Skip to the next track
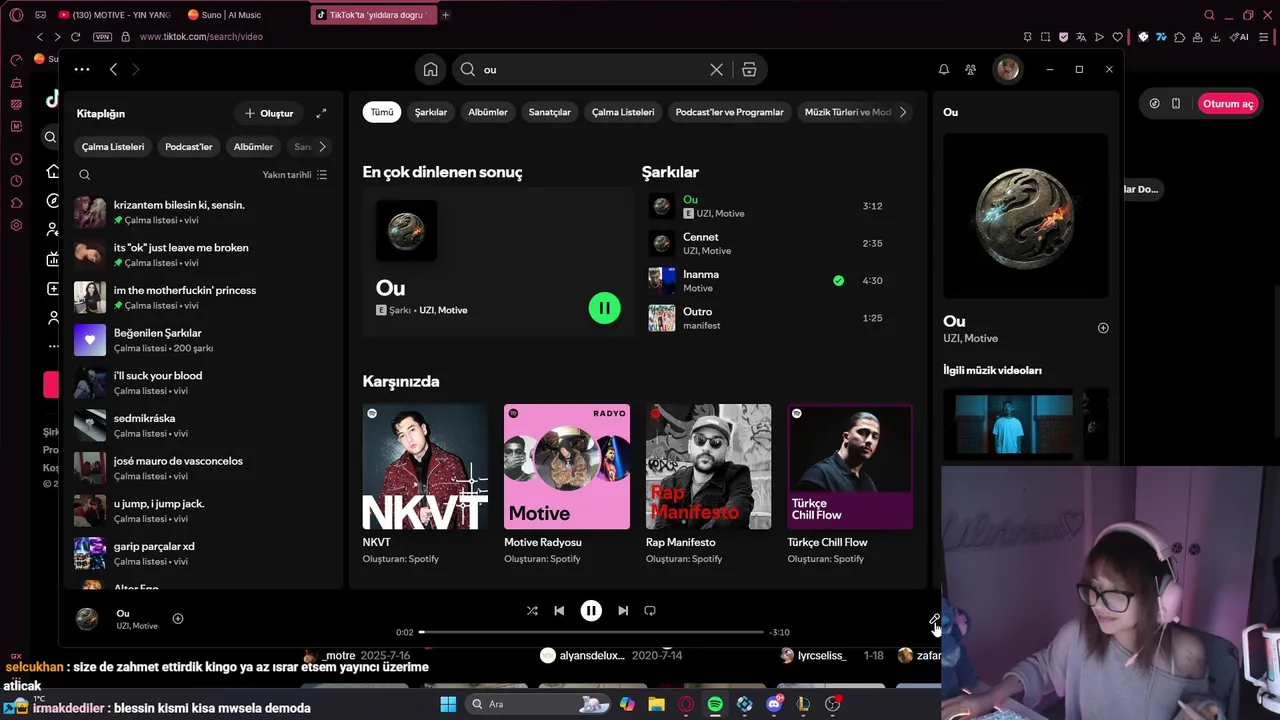 (x=623, y=610)
